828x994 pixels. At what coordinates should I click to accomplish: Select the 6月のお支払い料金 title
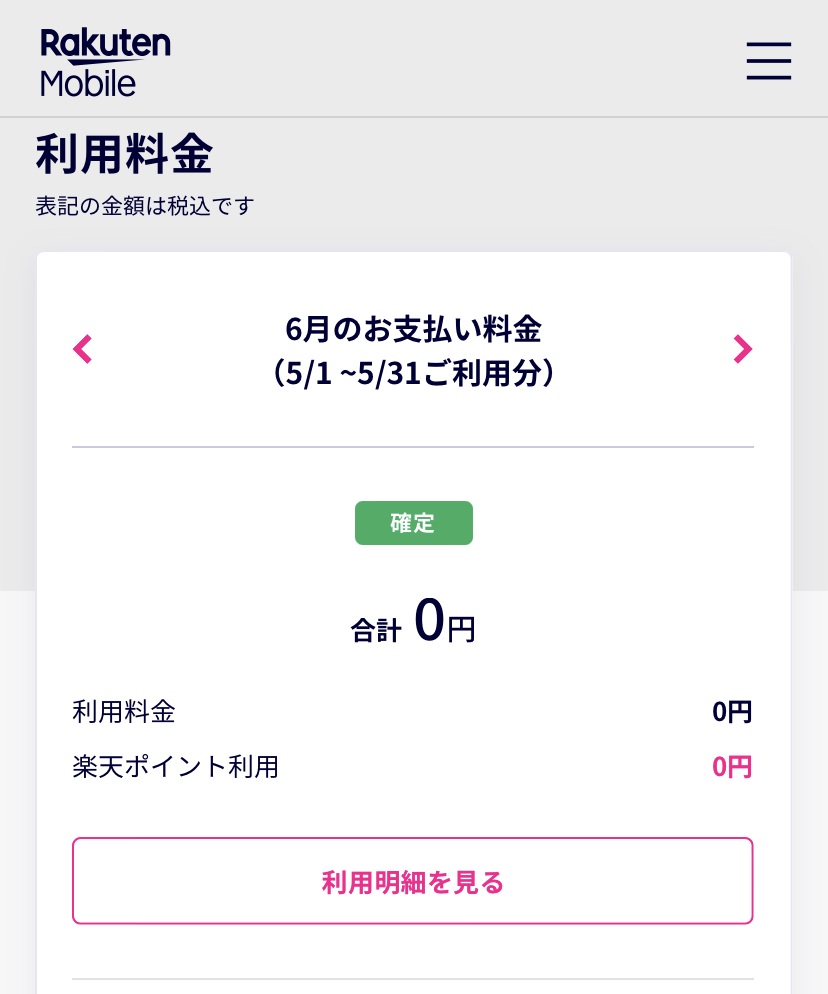(413, 327)
